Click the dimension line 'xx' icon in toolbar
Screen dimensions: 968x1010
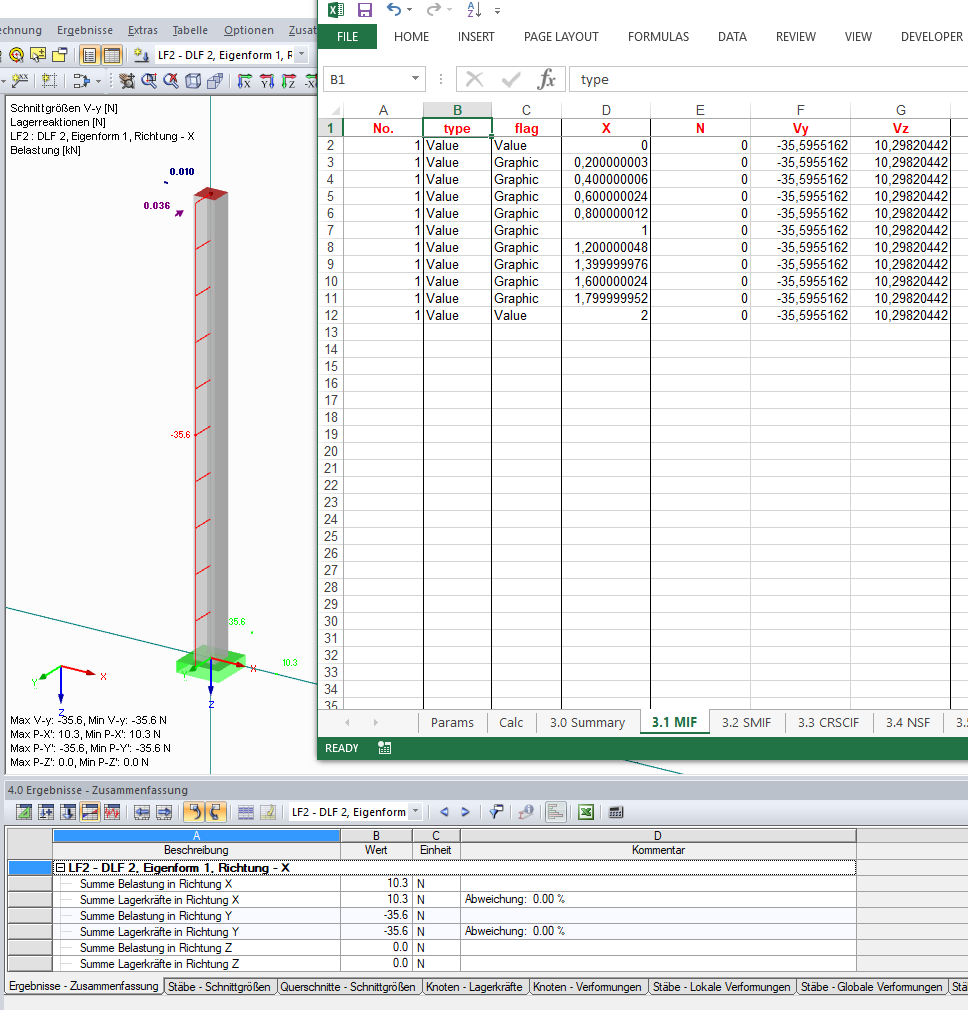click(20, 81)
